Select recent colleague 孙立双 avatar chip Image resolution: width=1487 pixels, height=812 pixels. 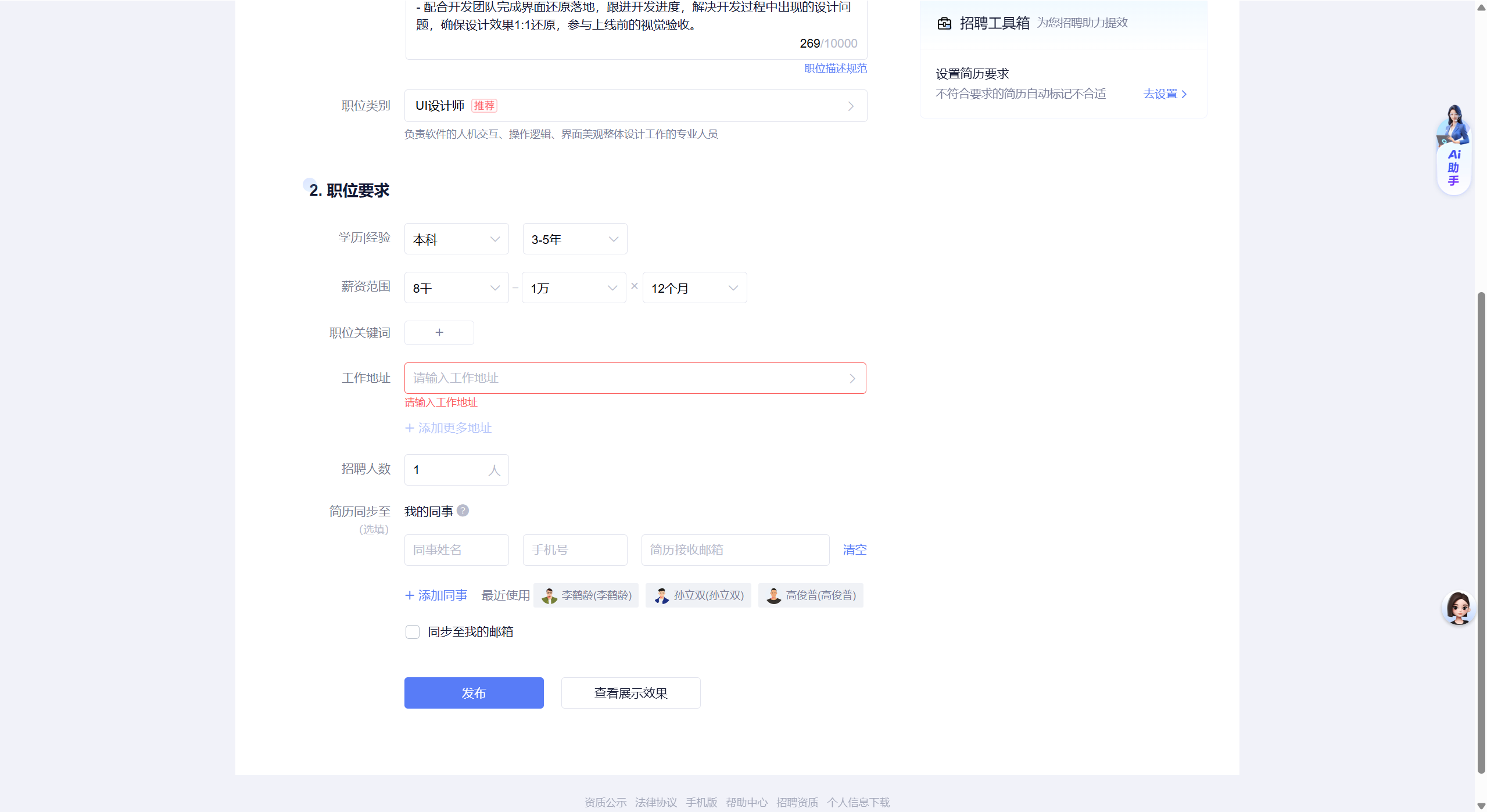698,595
